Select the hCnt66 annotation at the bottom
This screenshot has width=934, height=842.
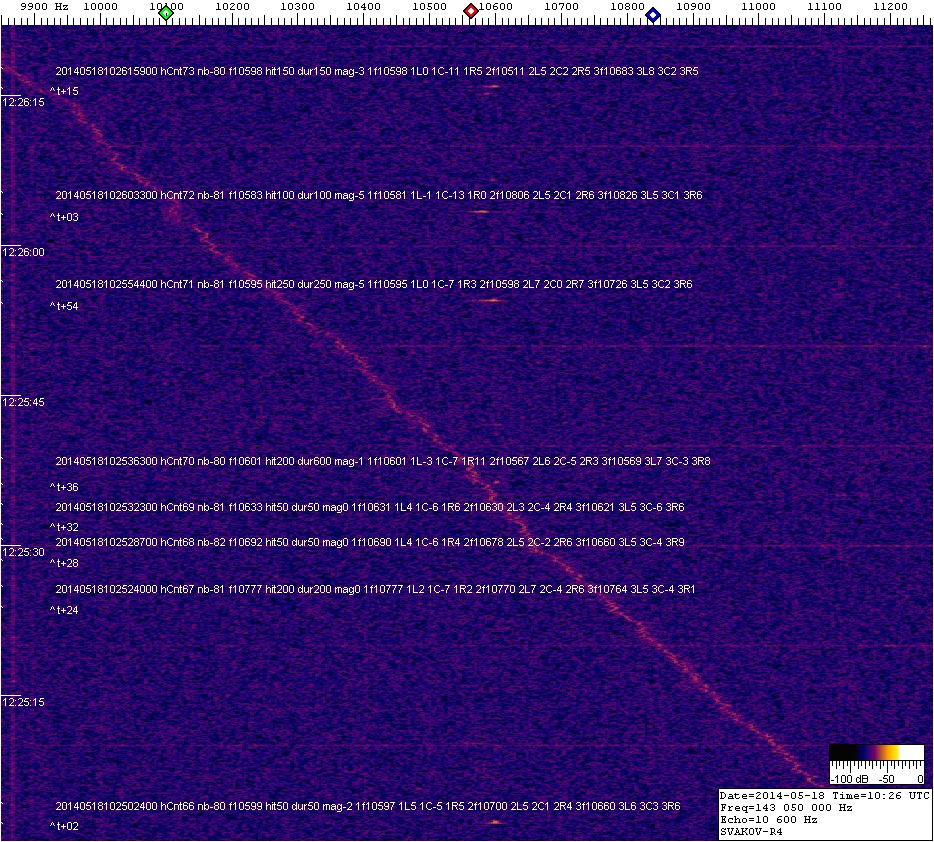[367, 806]
